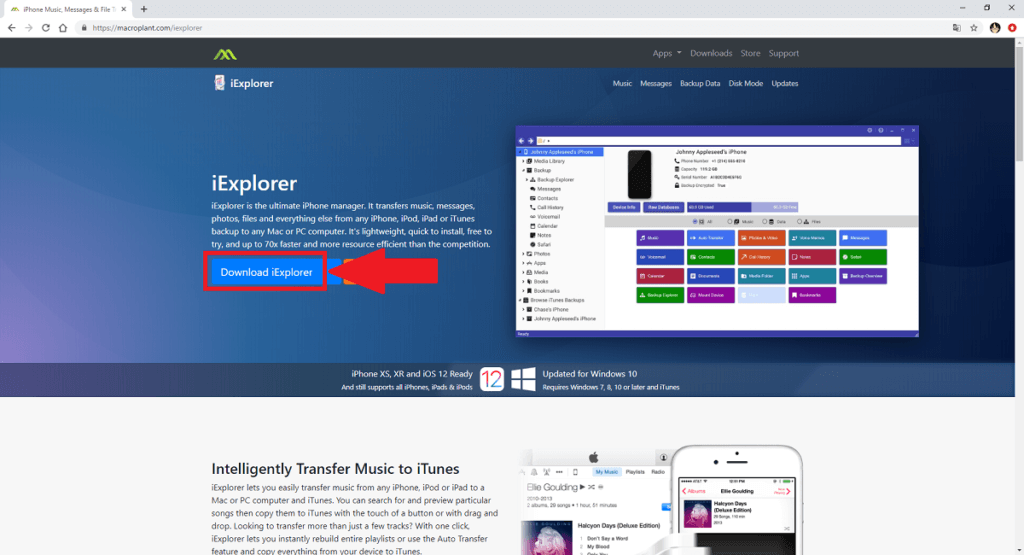Click the browser profile avatar icon
Screen dimensions: 1024x555
(x=995, y=28)
